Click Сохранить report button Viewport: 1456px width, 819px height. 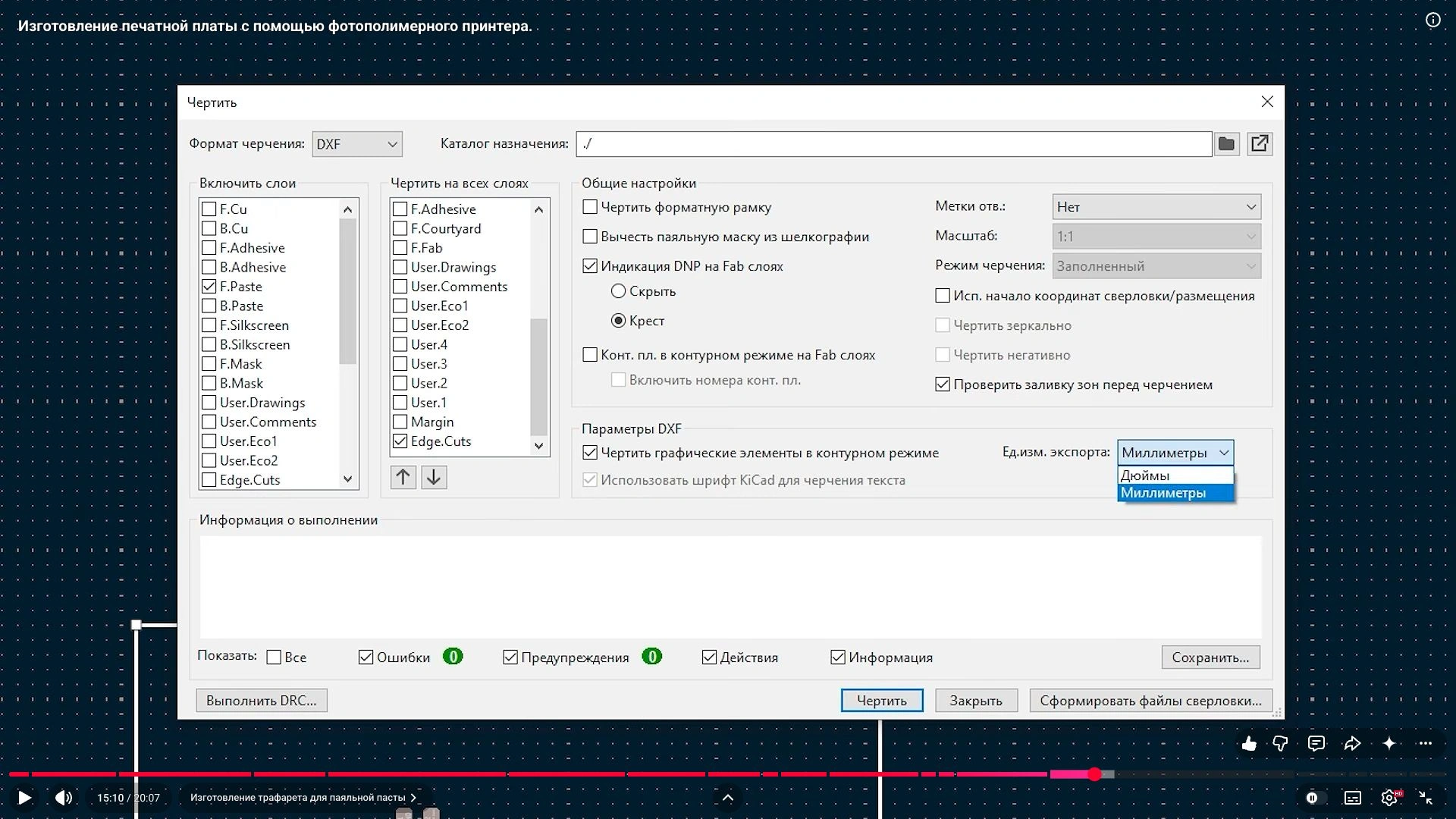click(1210, 657)
